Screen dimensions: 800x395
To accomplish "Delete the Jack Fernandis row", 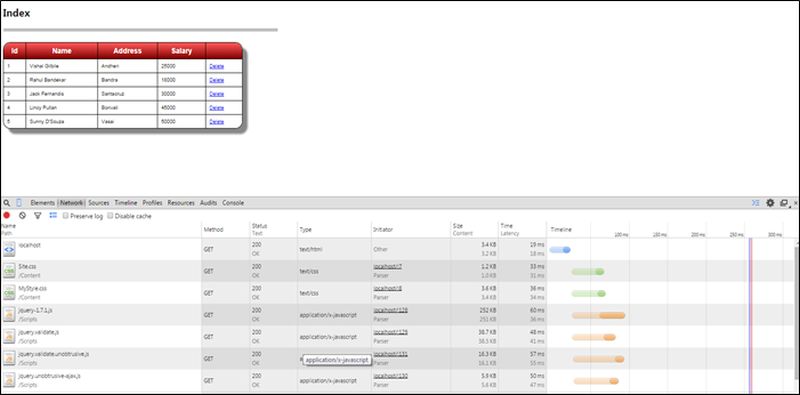I will tap(216, 94).
